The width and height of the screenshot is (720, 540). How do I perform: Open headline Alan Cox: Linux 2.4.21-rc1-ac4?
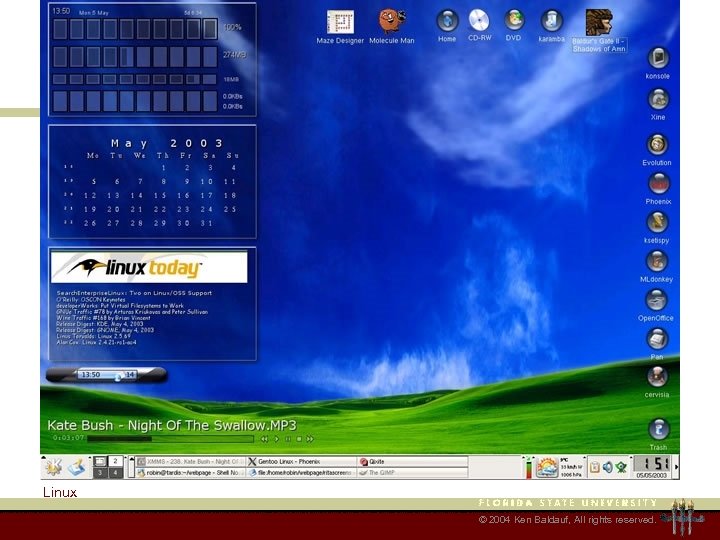pos(96,342)
